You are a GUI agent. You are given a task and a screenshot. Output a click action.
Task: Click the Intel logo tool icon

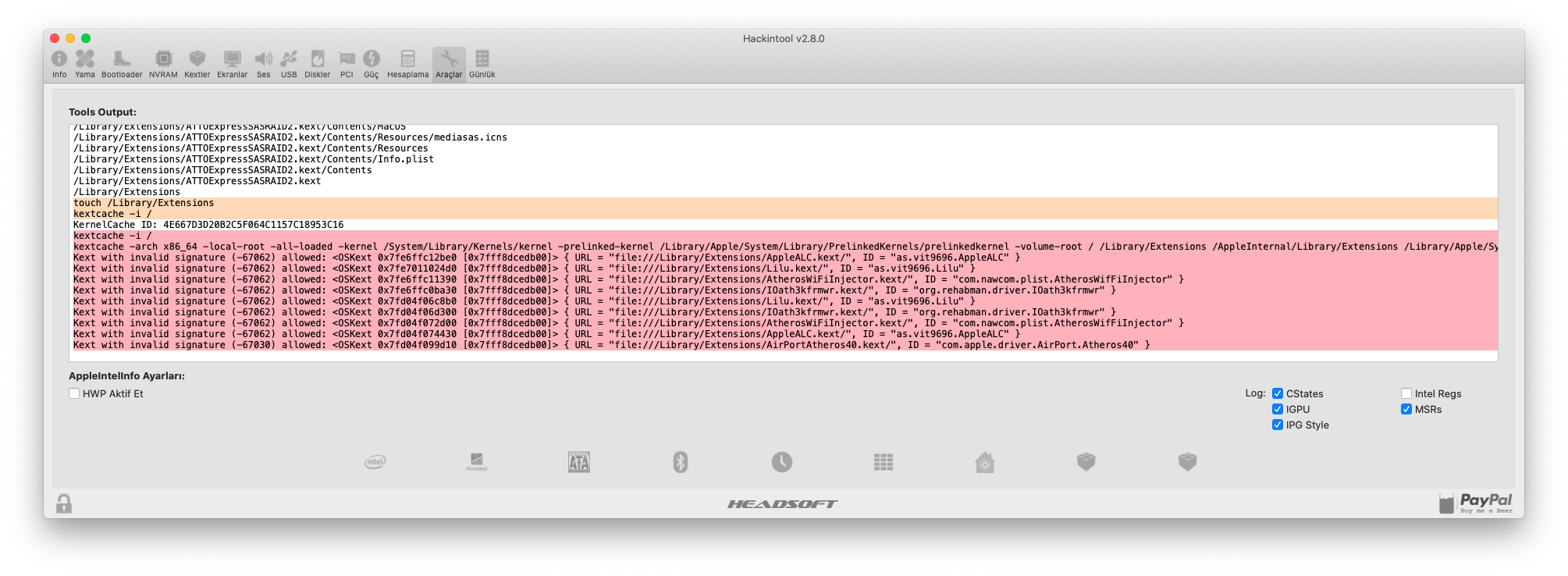[375, 462]
